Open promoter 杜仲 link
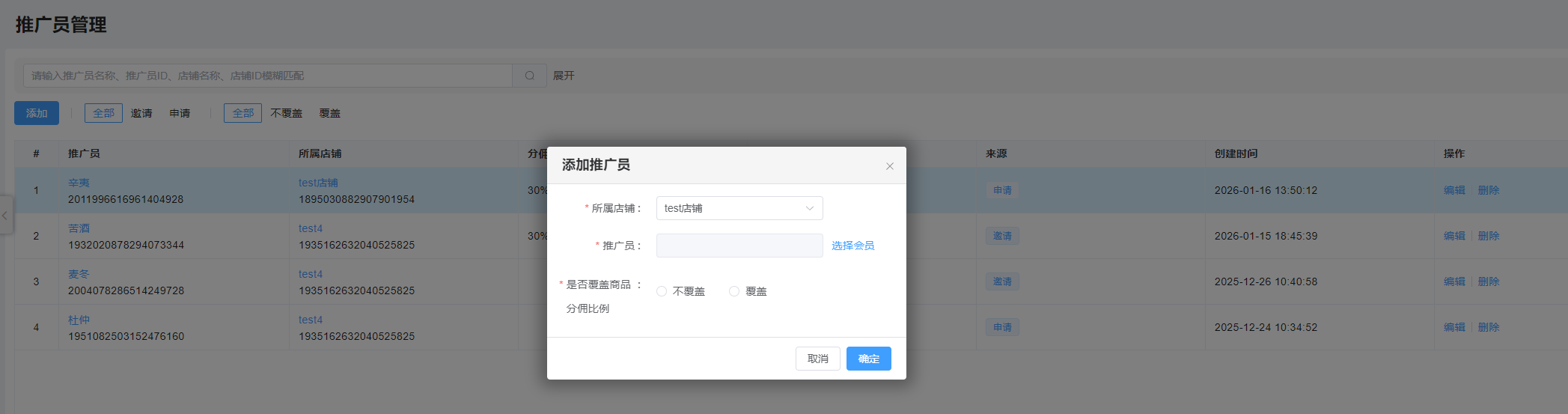 pyautogui.click(x=79, y=320)
